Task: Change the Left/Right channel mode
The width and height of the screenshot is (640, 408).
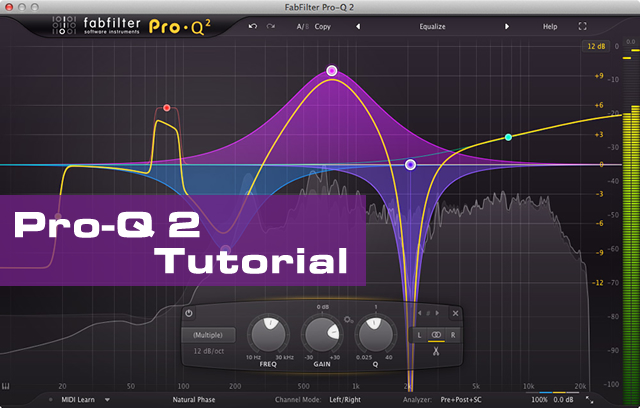Action: coord(345,399)
